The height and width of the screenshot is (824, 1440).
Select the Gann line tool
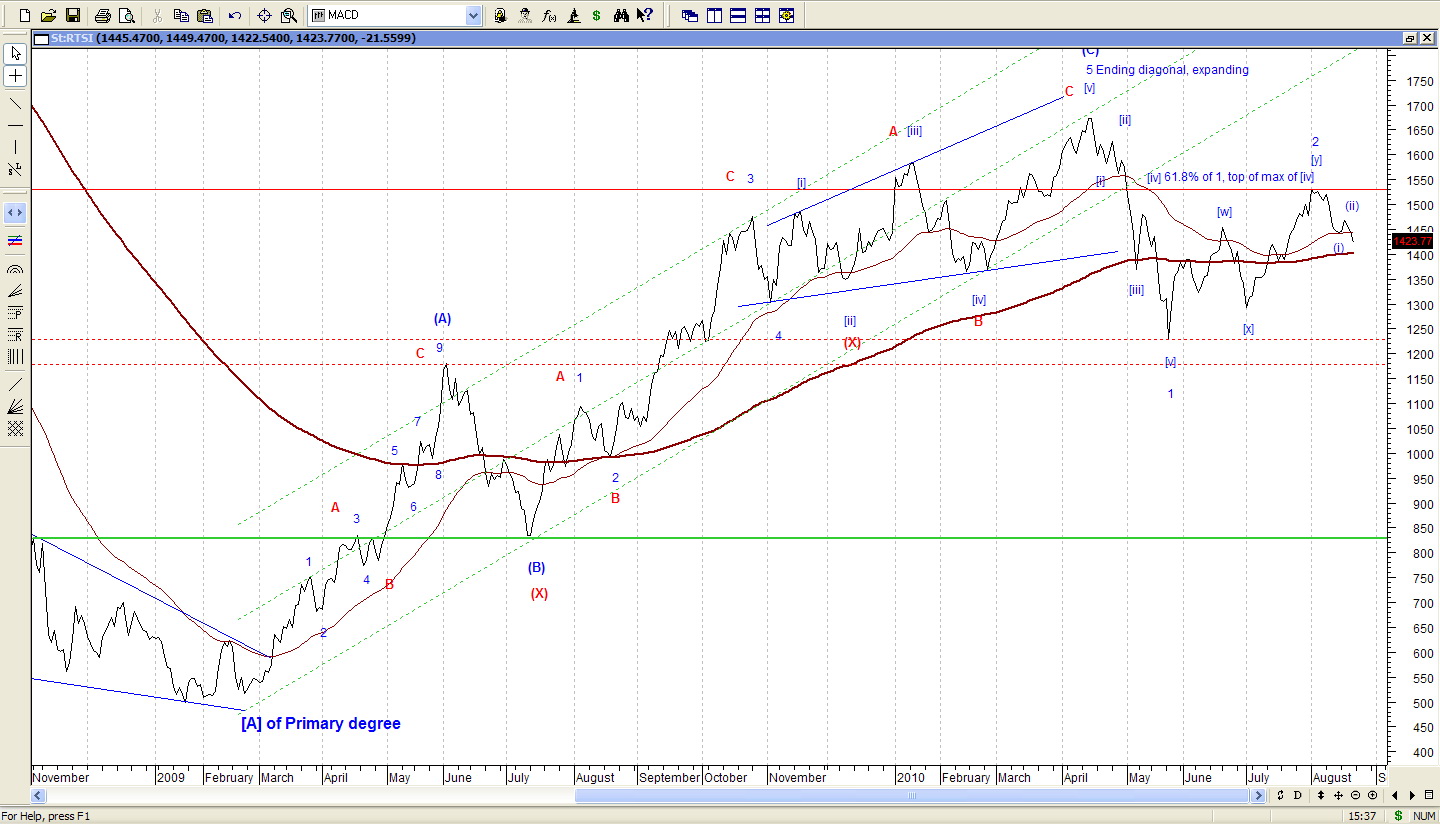(x=15, y=385)
